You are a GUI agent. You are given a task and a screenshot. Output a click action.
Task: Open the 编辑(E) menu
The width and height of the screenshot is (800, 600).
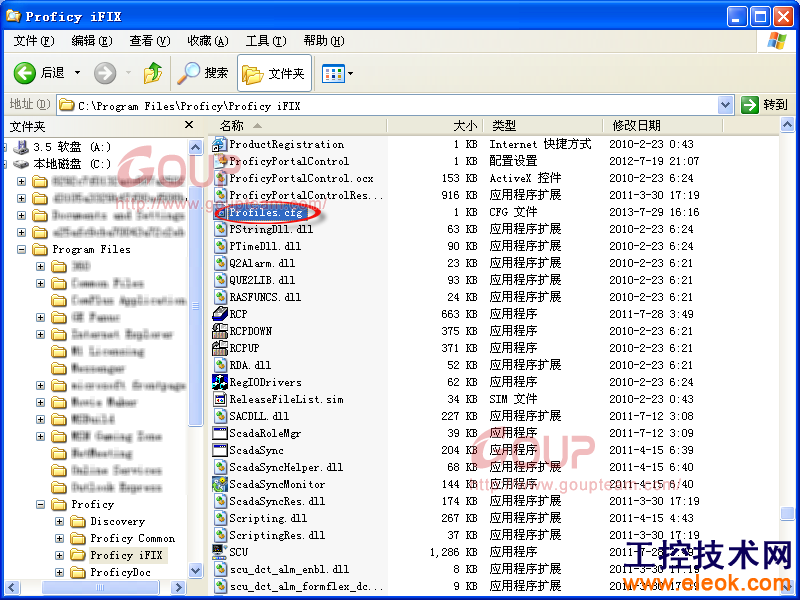click(92, 41)
